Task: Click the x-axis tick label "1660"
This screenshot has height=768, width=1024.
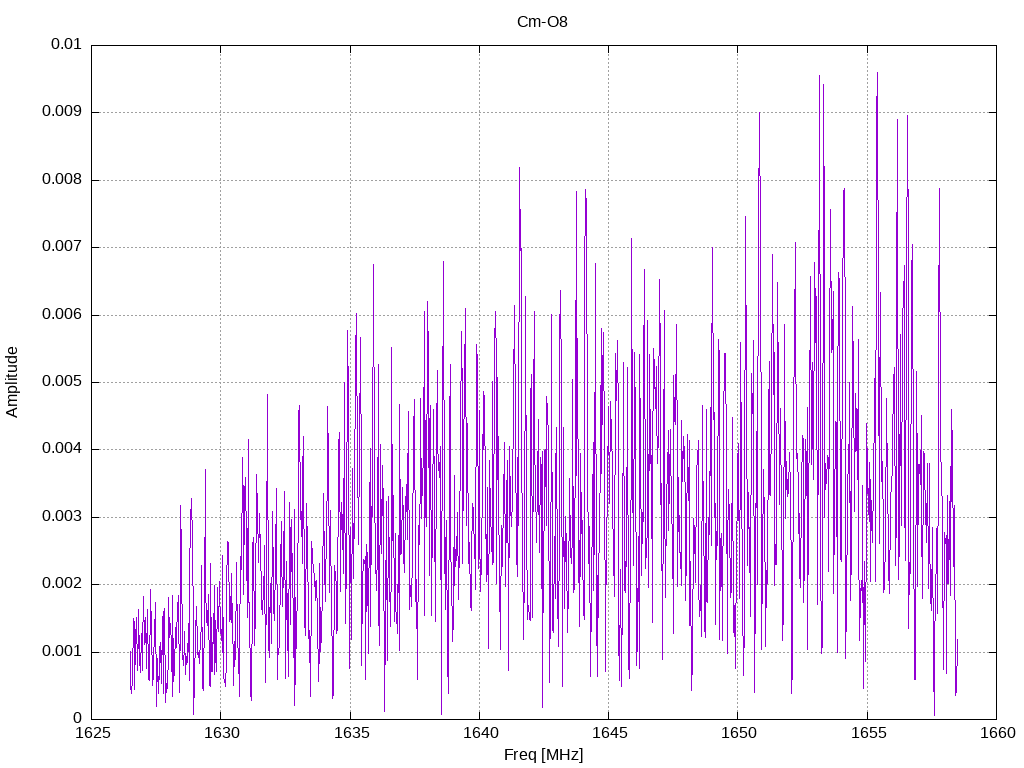Action: tap(997, 733)
